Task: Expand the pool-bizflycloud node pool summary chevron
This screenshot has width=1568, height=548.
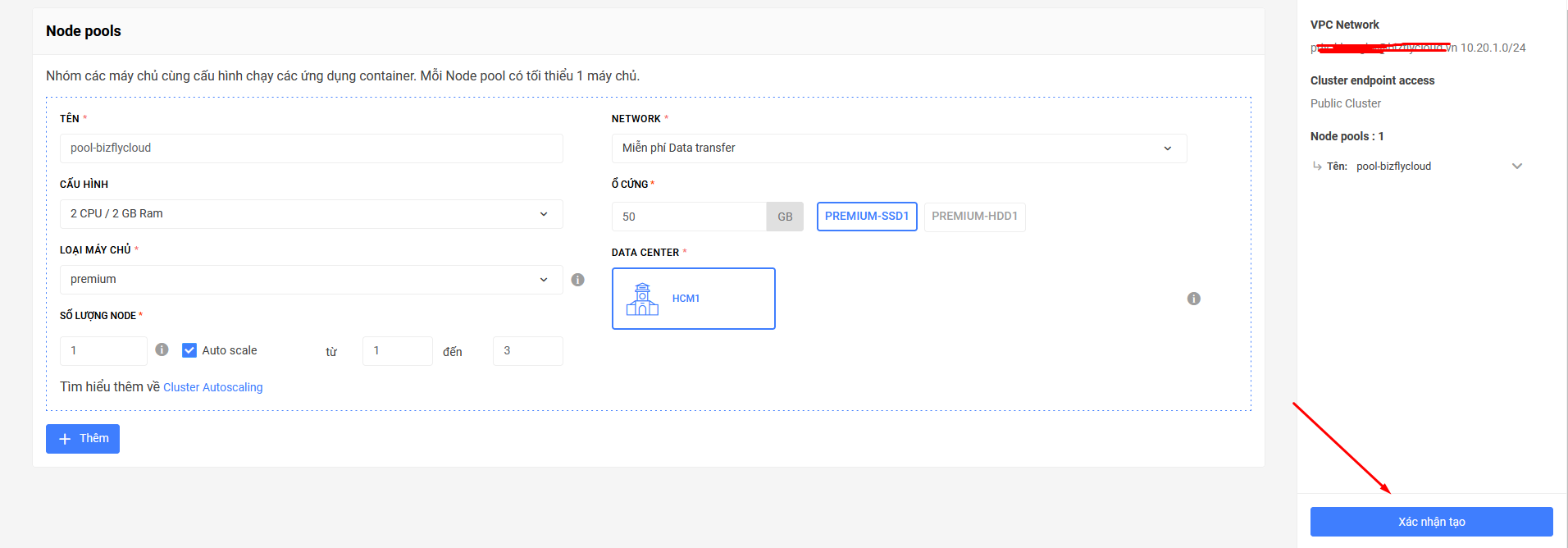Action: [1517, 166]
